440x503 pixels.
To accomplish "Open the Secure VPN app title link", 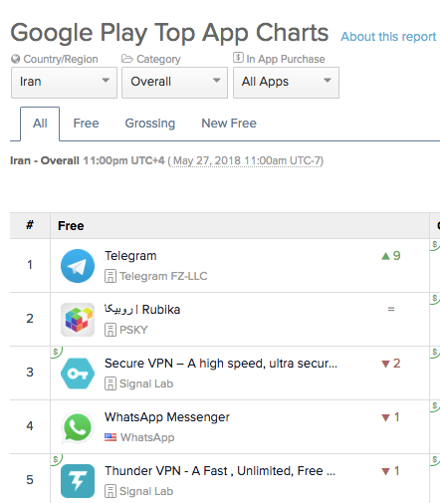I will click(221, 363).
